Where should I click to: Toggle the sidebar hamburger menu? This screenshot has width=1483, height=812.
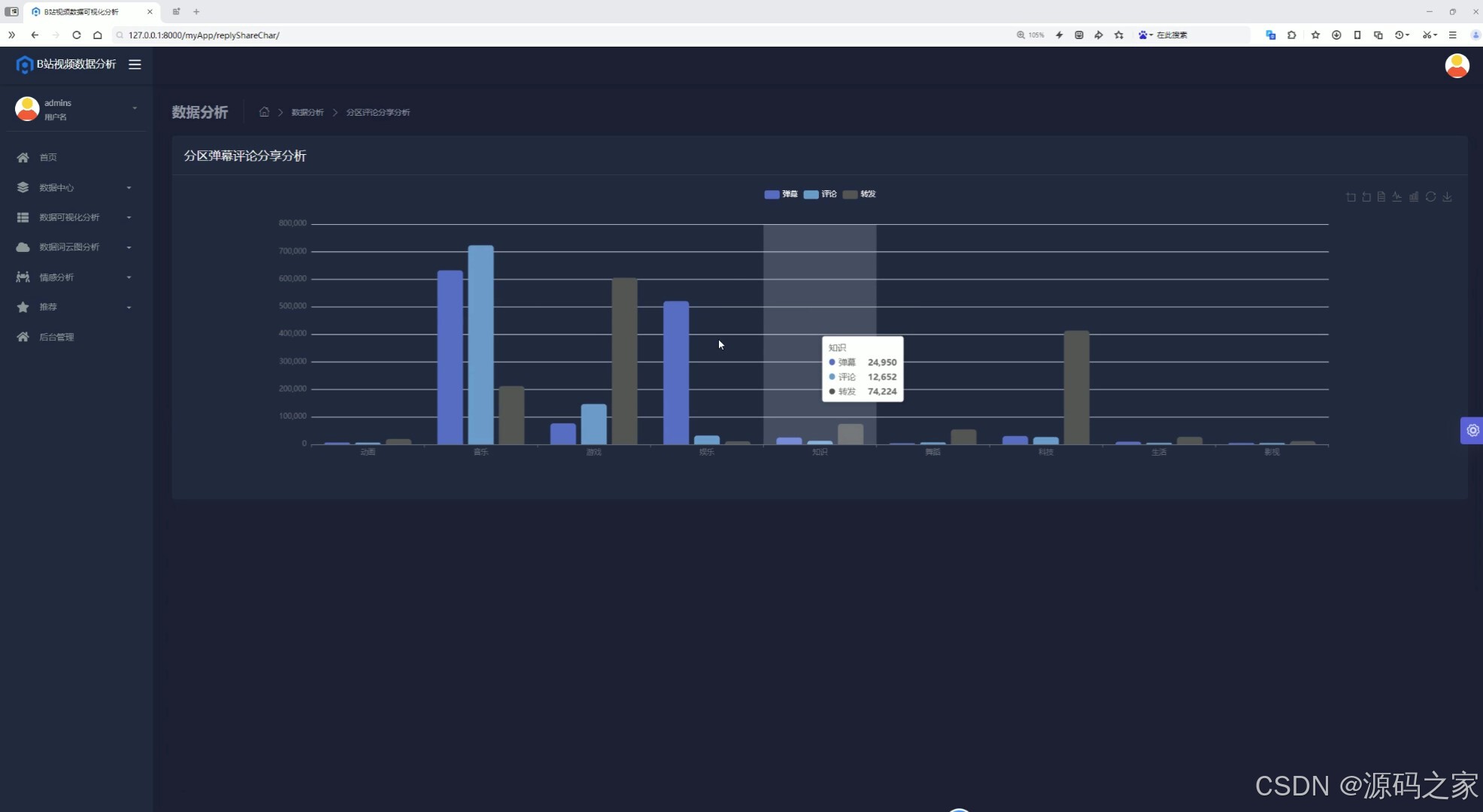[135, 65]
